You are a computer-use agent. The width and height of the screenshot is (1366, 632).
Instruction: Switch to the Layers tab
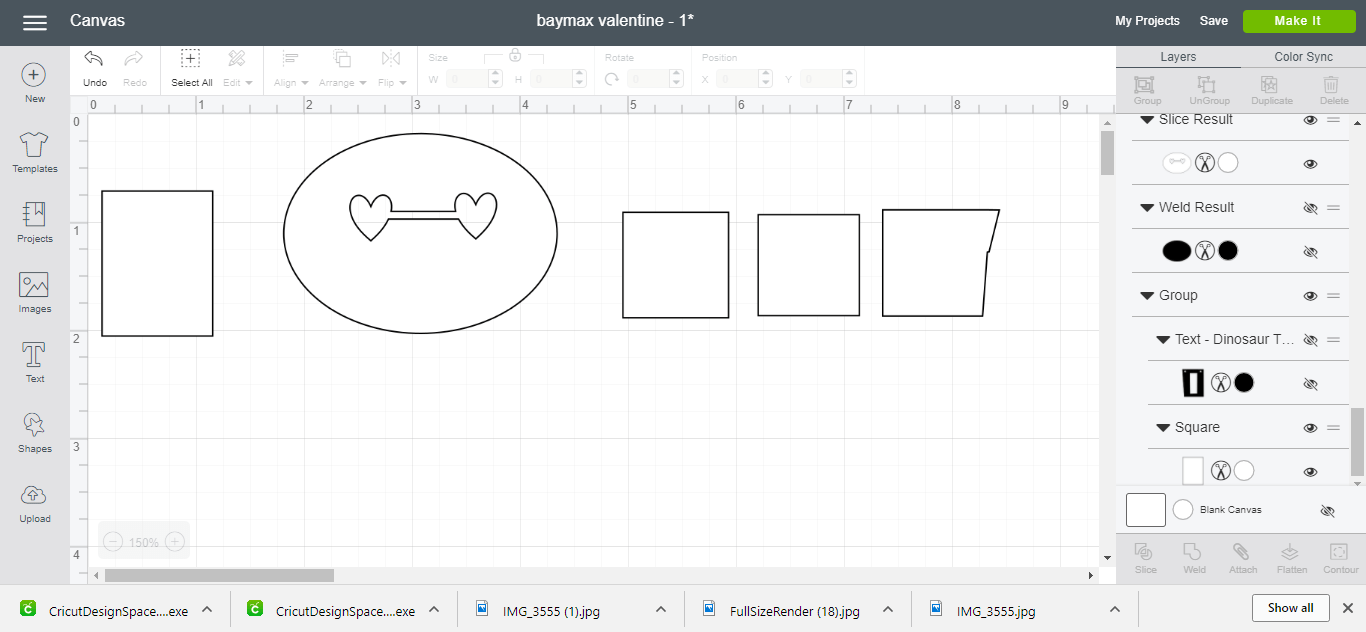[x=1178, y=57]
